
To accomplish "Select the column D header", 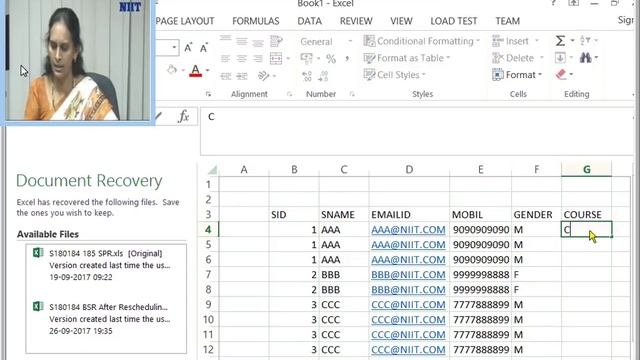I will [409, 169].
